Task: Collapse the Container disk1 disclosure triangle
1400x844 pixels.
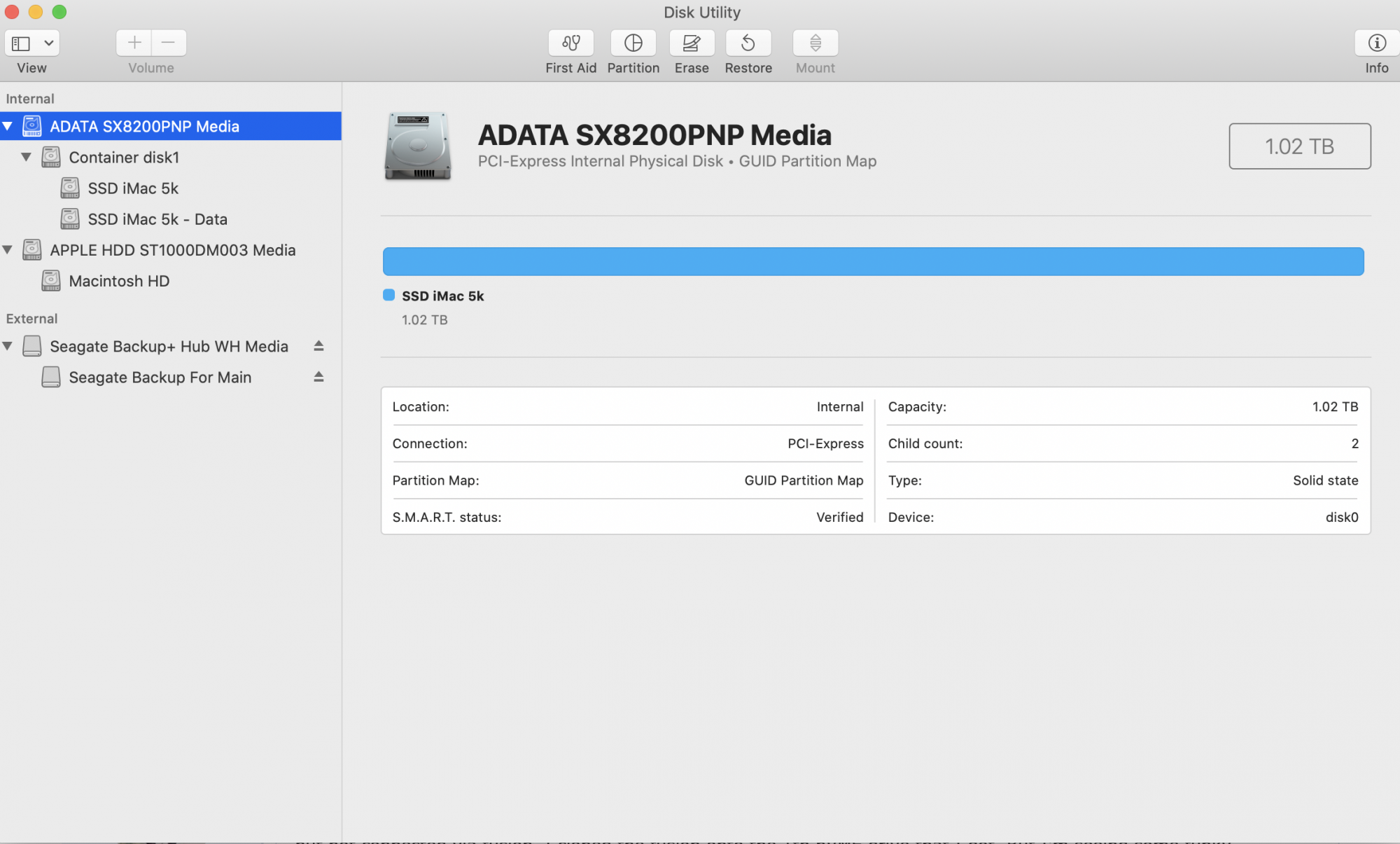Action: coord(27,157)
